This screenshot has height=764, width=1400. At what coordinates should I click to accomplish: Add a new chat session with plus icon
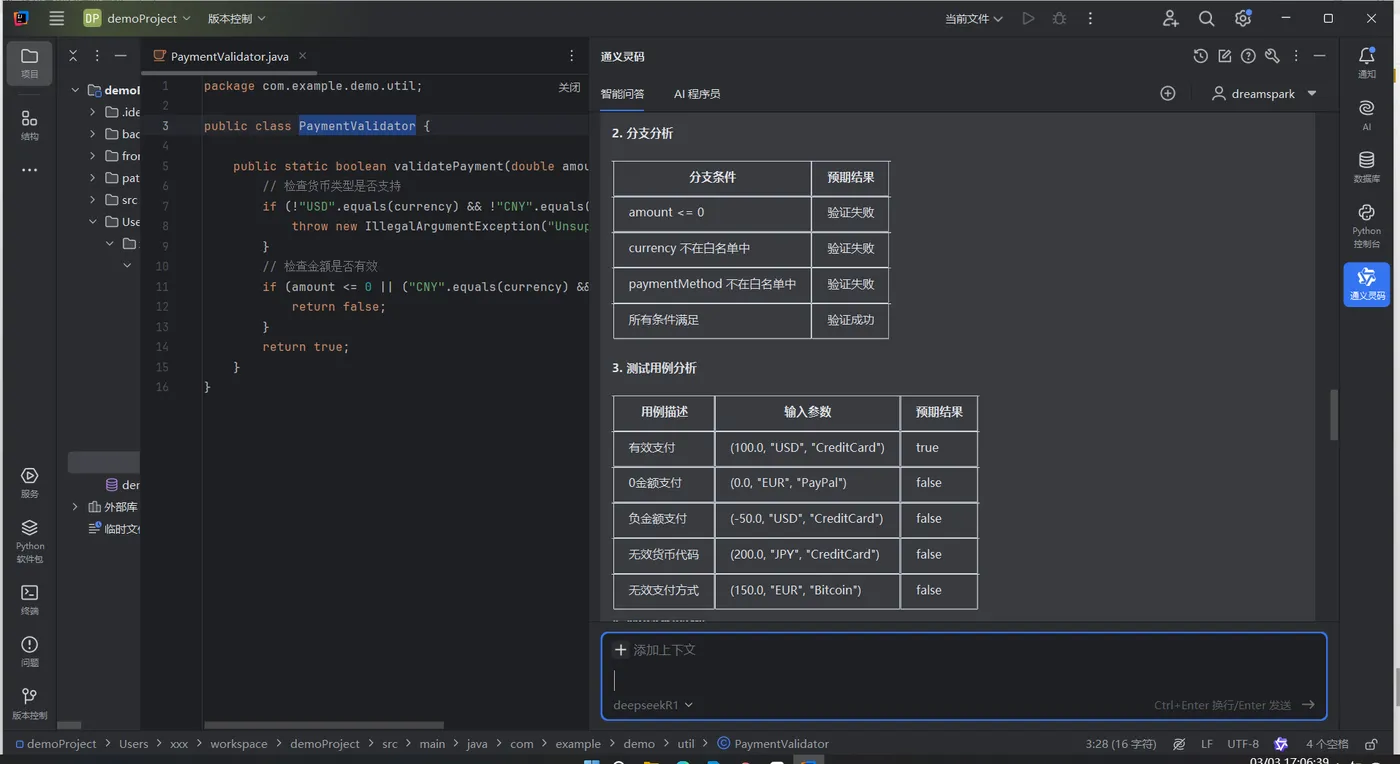[1168, 93]
